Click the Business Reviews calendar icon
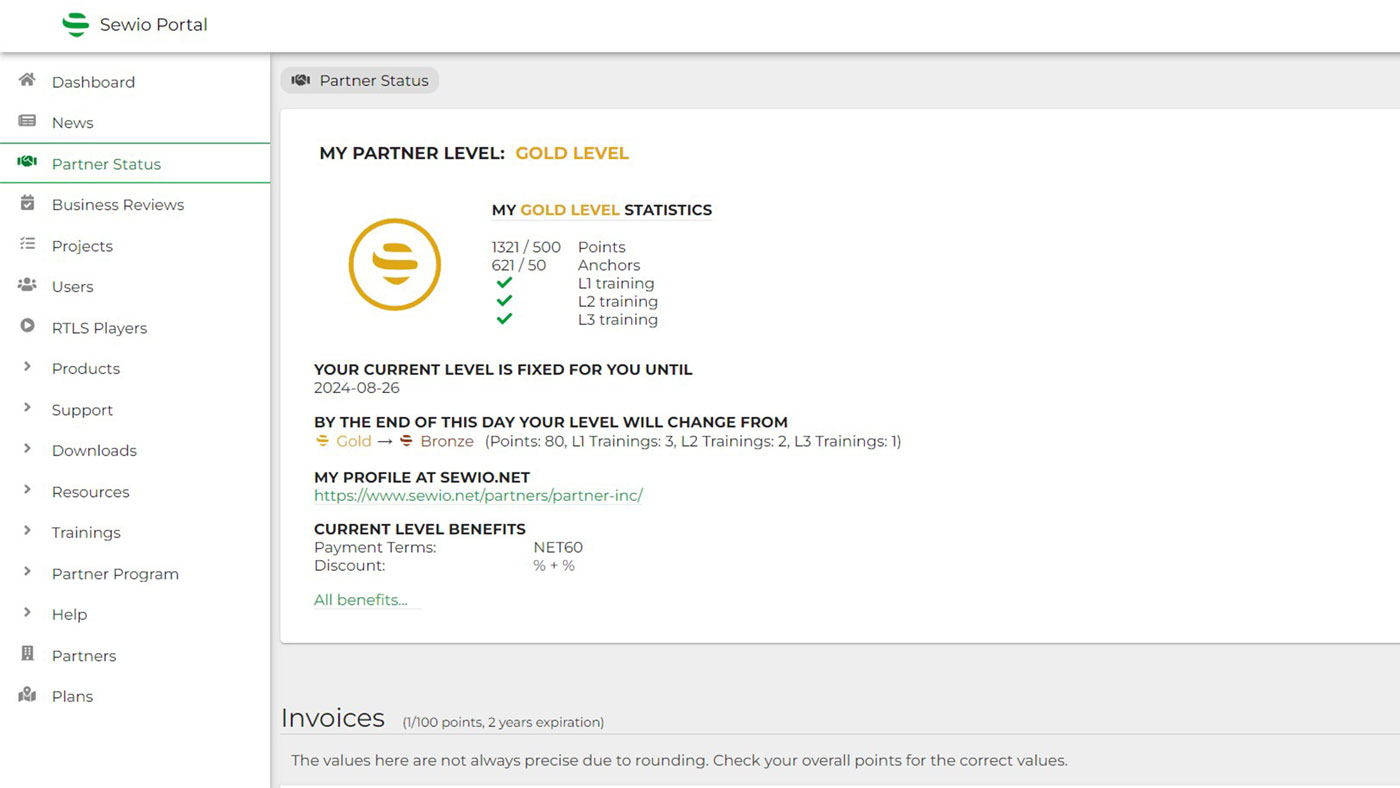 point(27,203)
